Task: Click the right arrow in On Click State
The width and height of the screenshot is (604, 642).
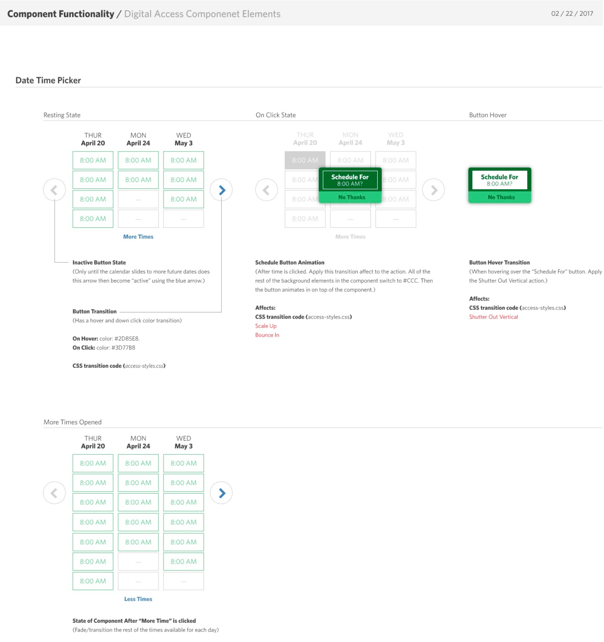Action: 433,190
